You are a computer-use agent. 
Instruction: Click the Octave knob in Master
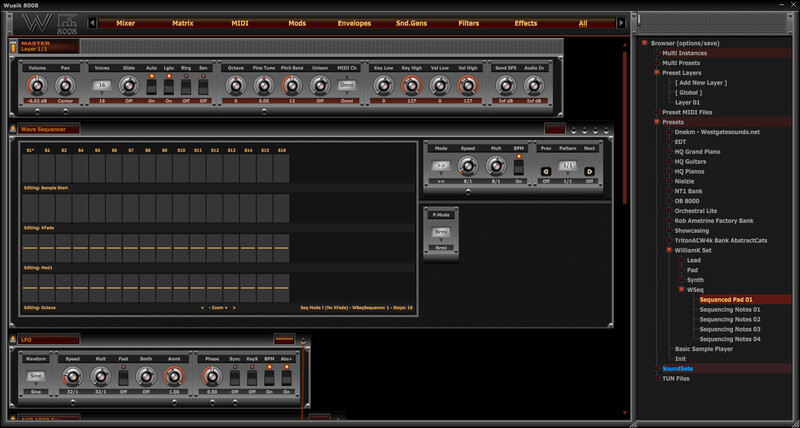(x=235, y=86)
